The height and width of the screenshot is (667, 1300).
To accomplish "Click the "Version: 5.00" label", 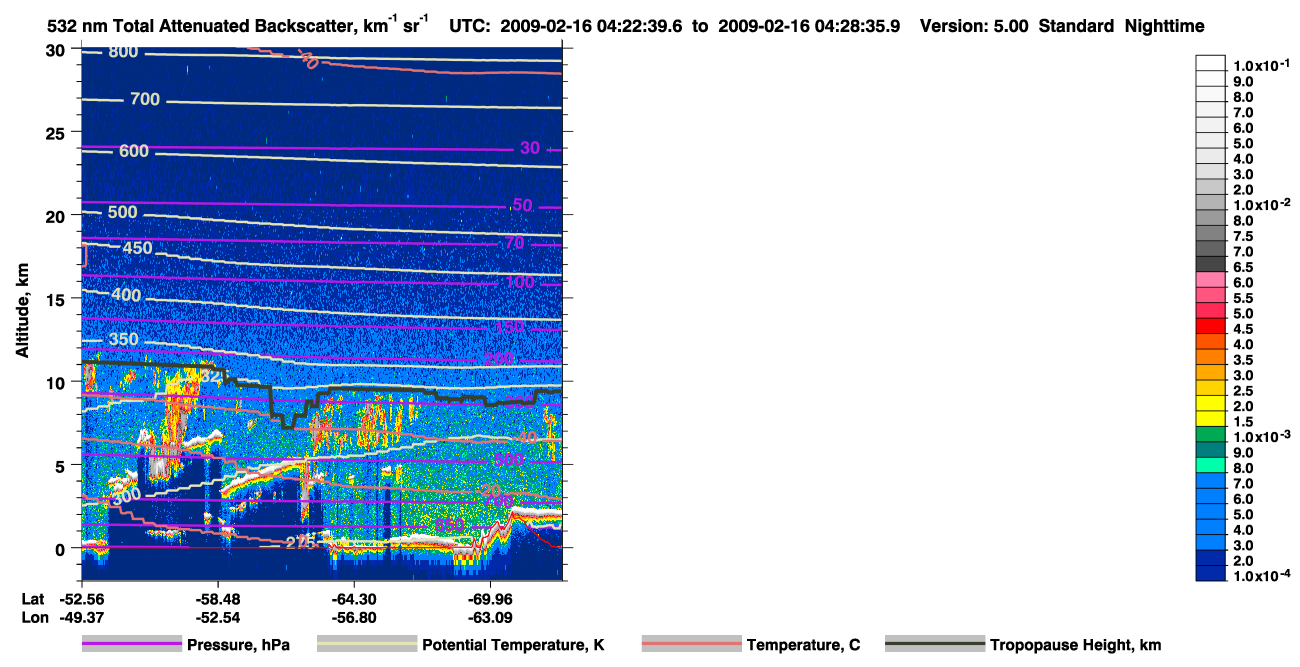I will pos(974,27).
